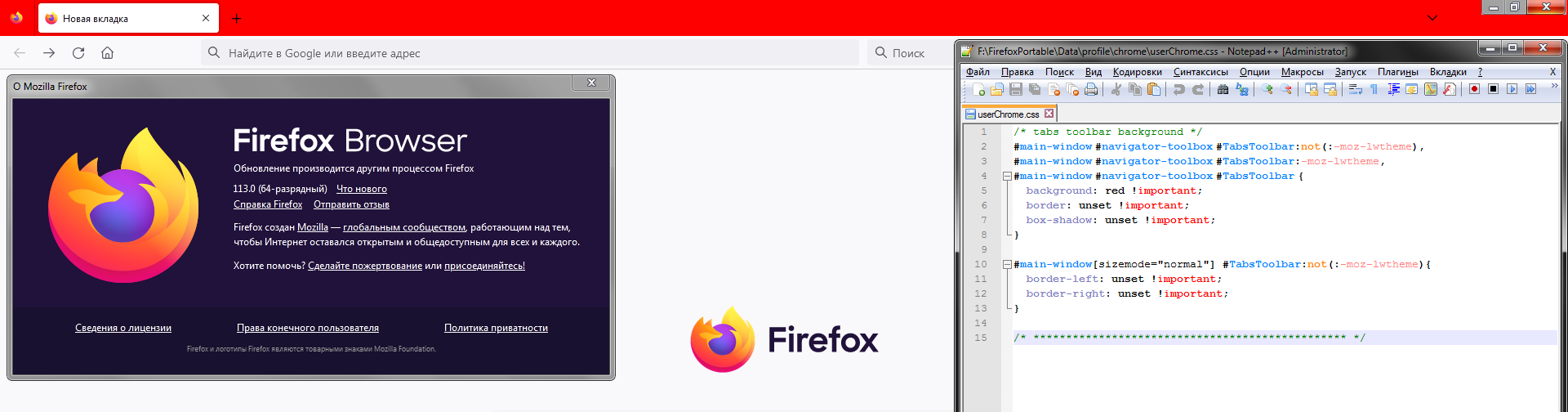Open Синтаксисы menu in Notepad++
The height and width of the screenshot is (412, 1568).
[x=1200, y=72]
